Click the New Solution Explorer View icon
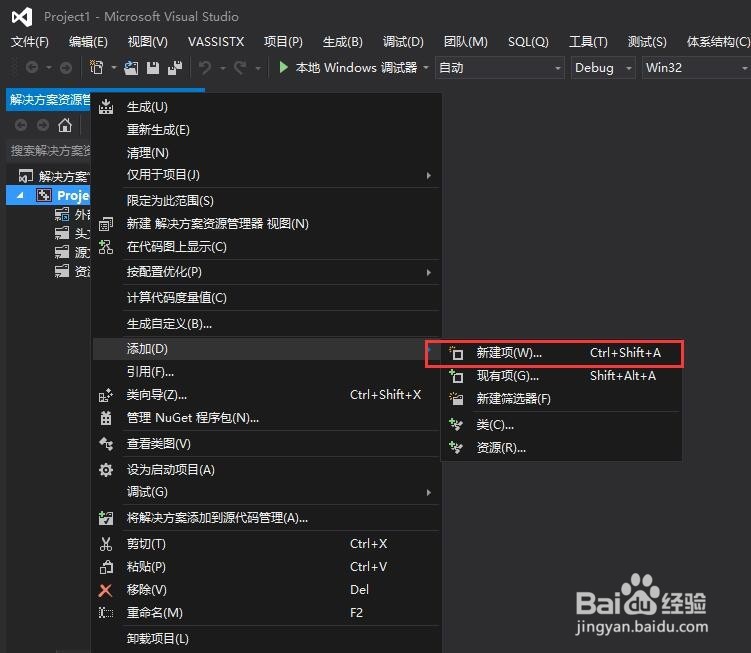The width and height of the screenshot is (751, 653). [106, 224]
